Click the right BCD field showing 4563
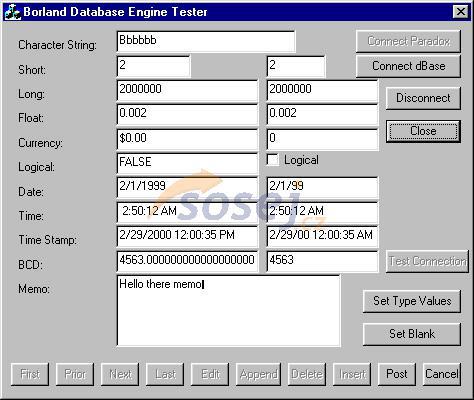The height and width of the screenshot is (400, 474). tap(323, 261)
